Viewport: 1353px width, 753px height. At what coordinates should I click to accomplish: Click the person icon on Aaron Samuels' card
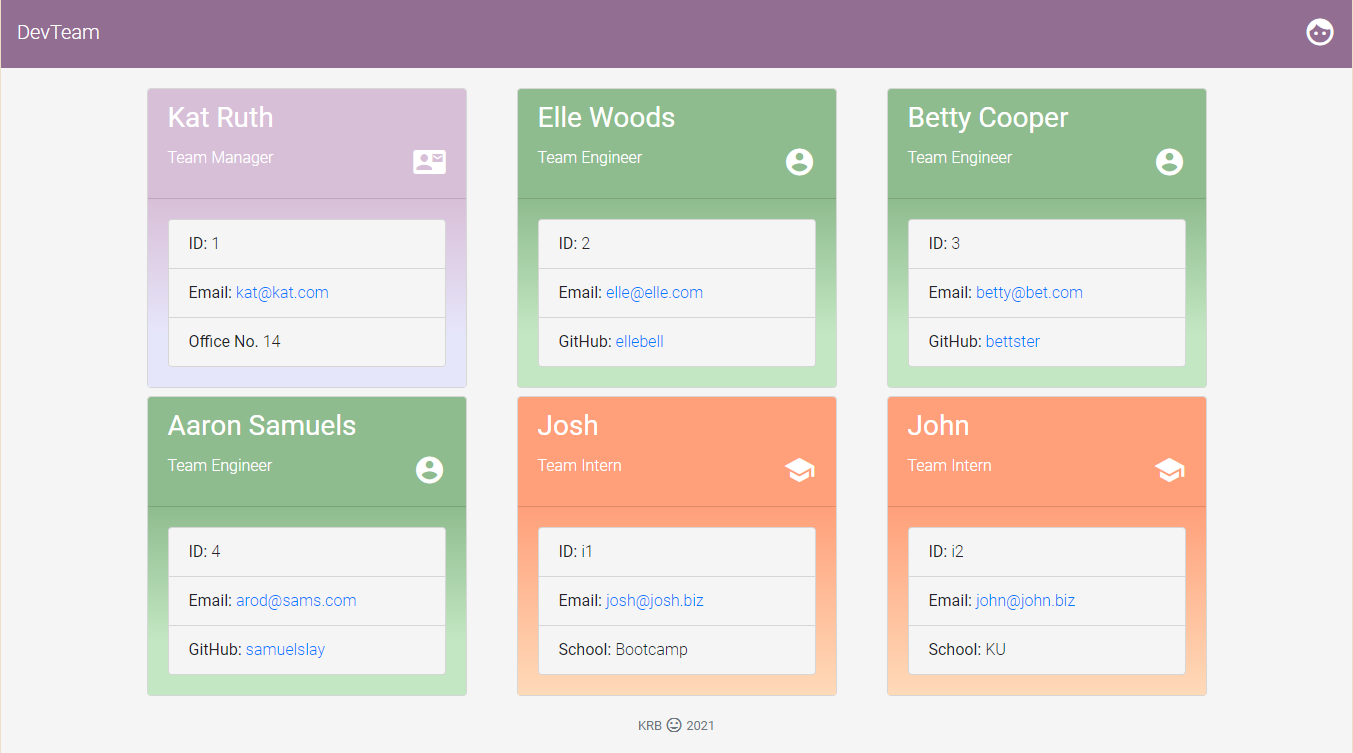coord(429,470)
